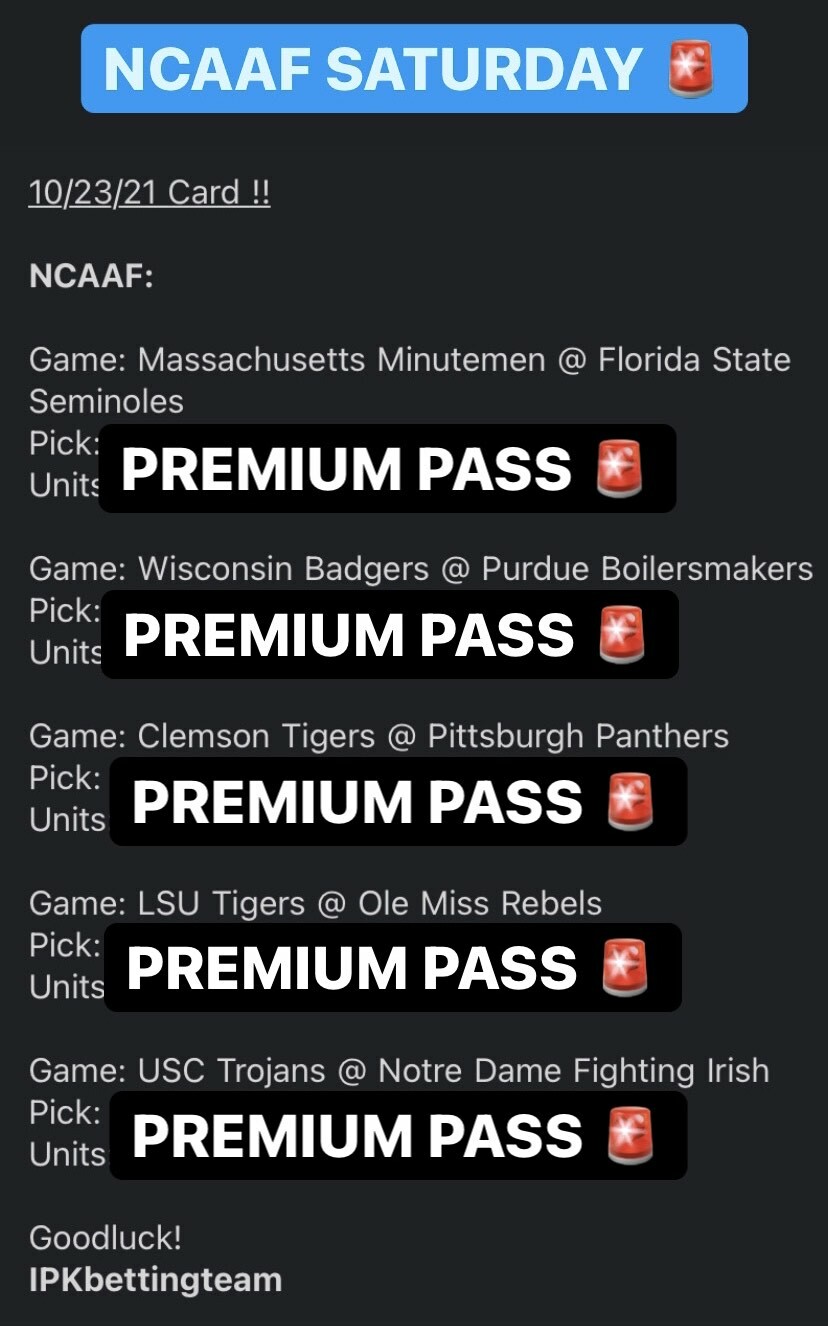Tap the NCAAF SATURDAY banner title text
This screenshot has height=1326, width=828.
click(x=372, y=69)
